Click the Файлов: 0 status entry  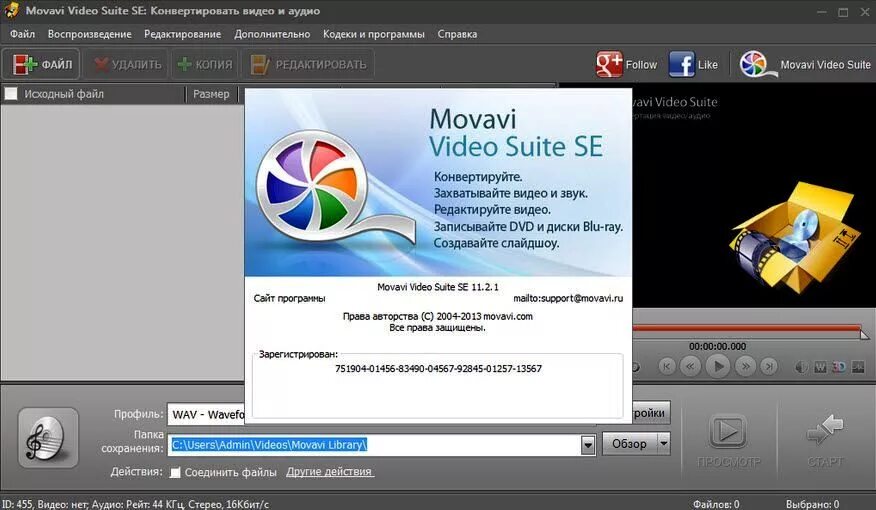pos(716,504)
